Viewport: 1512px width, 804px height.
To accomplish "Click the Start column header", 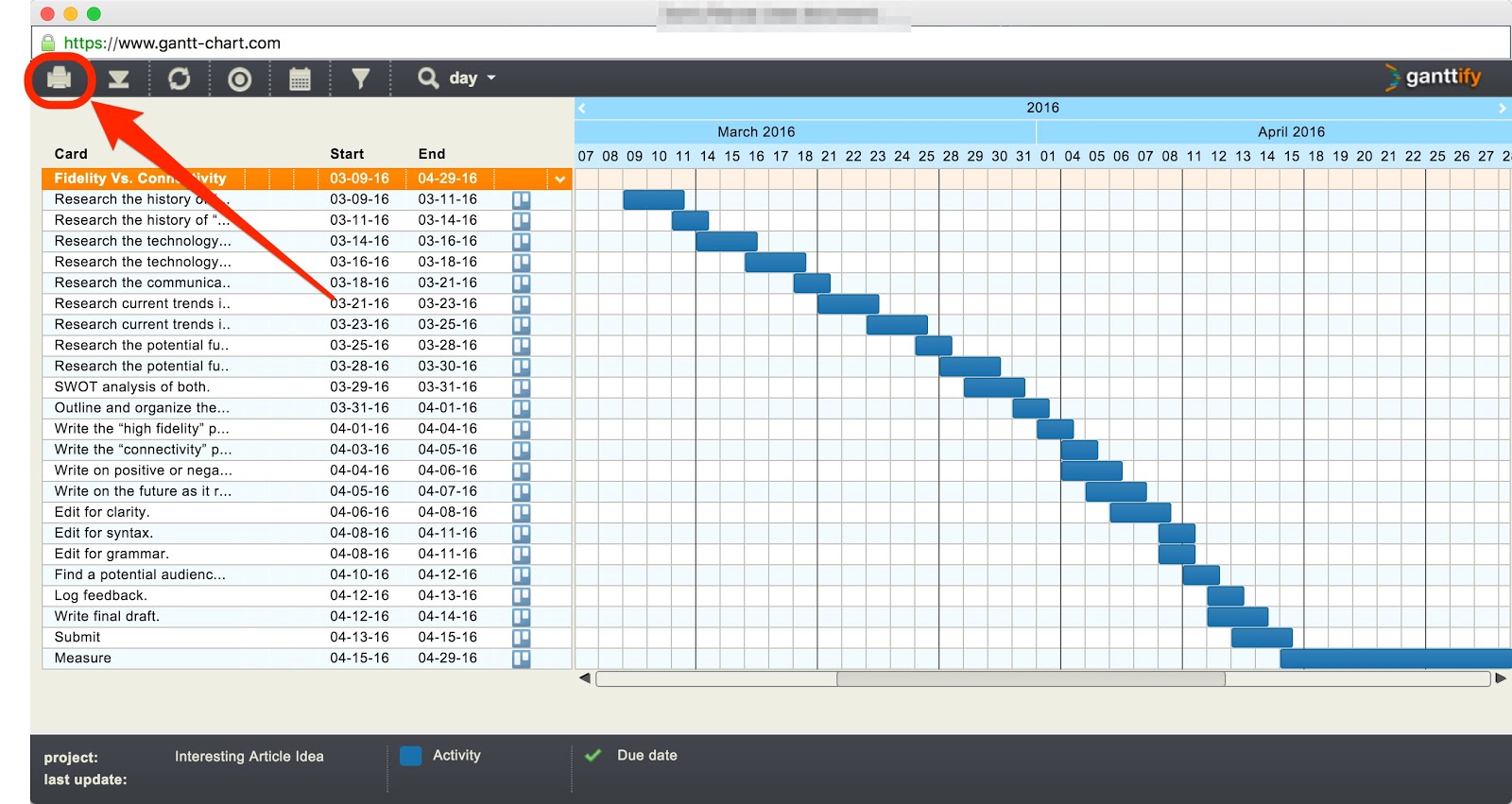I will [x=347, y=154].
